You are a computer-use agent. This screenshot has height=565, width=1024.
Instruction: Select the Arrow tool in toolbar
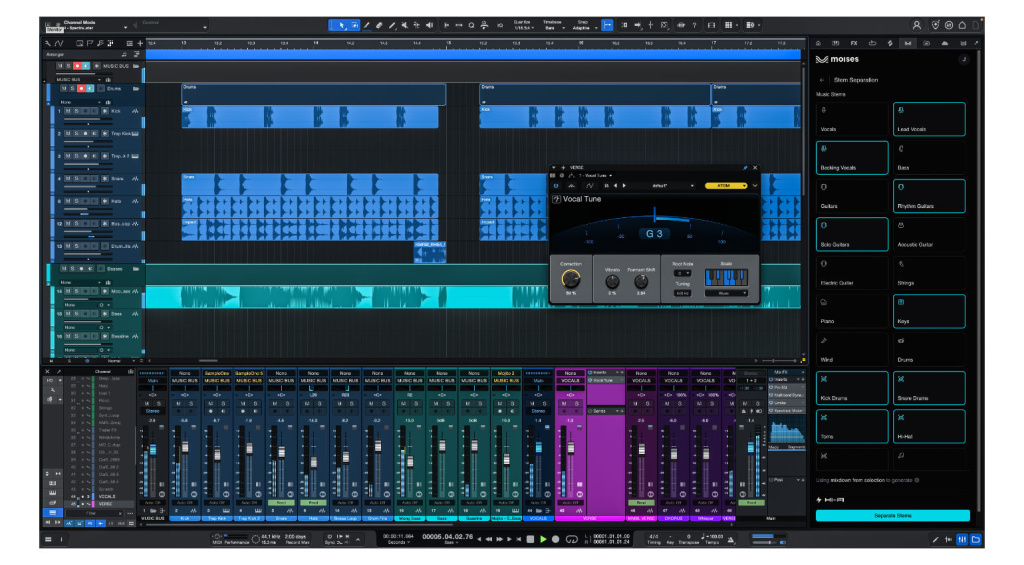341,25
